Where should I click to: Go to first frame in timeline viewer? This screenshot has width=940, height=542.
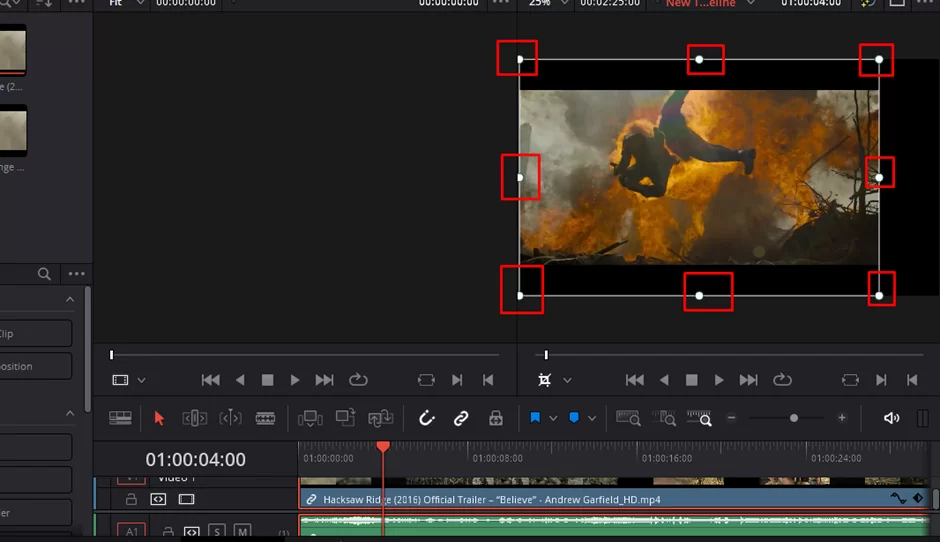tap(635, 380)
